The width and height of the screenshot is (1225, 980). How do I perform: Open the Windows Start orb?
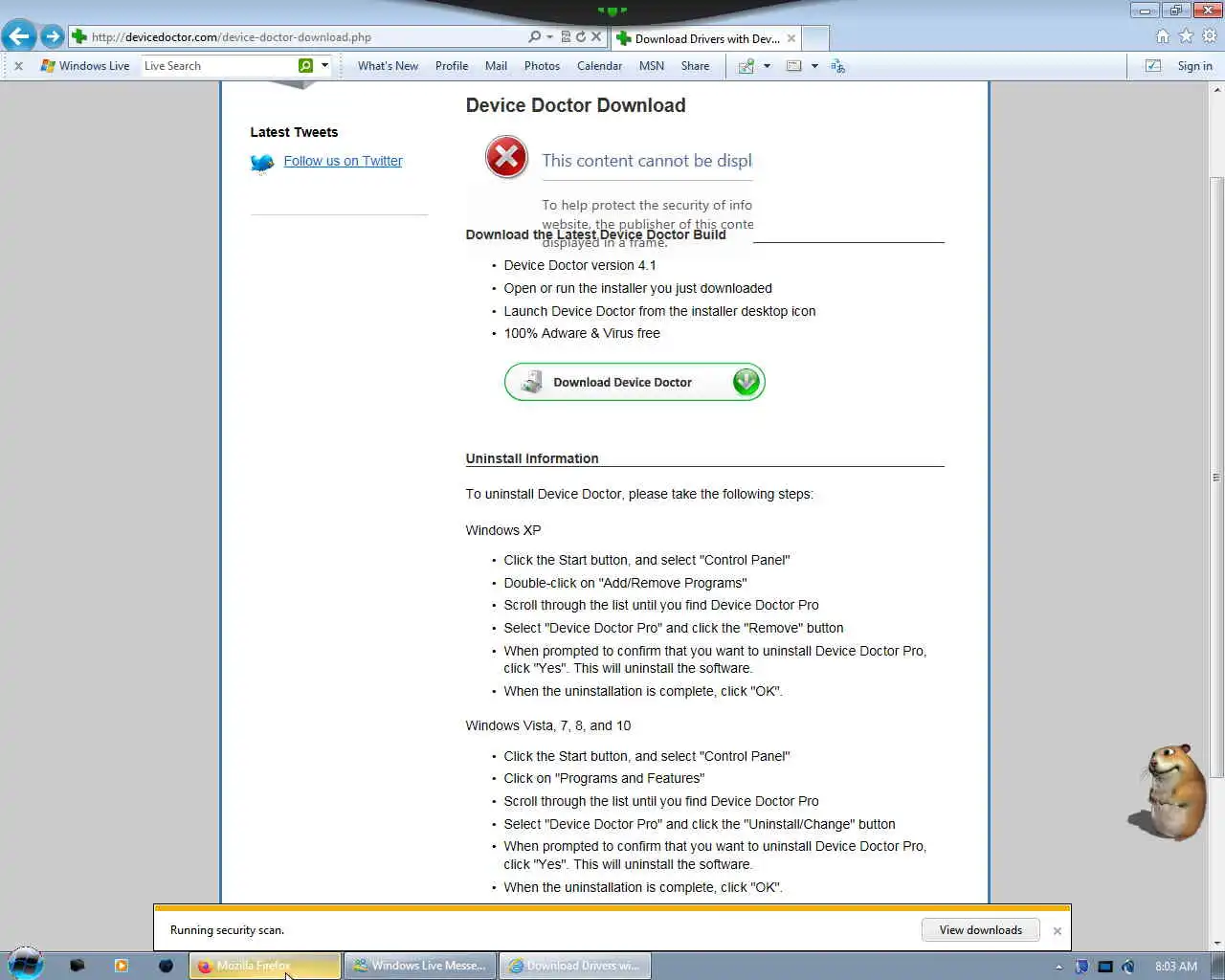25,964
